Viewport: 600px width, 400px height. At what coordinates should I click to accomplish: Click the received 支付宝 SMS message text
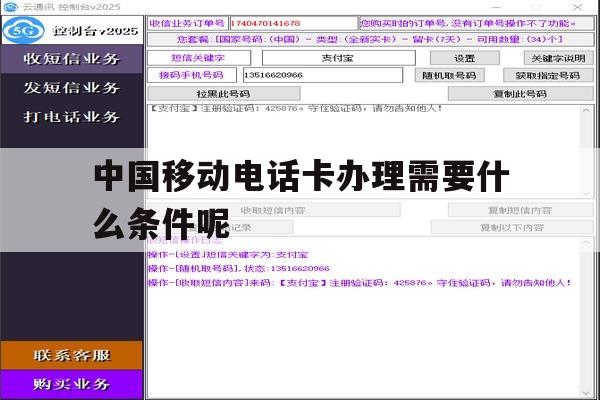pyautogui.click(x=296, y=108)
